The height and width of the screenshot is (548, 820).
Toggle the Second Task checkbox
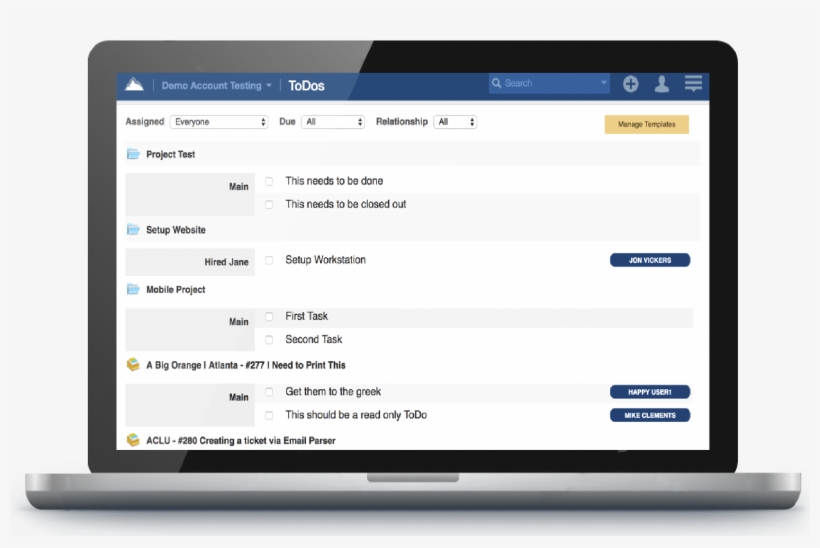pyautogui.click(x=269, y=340)
